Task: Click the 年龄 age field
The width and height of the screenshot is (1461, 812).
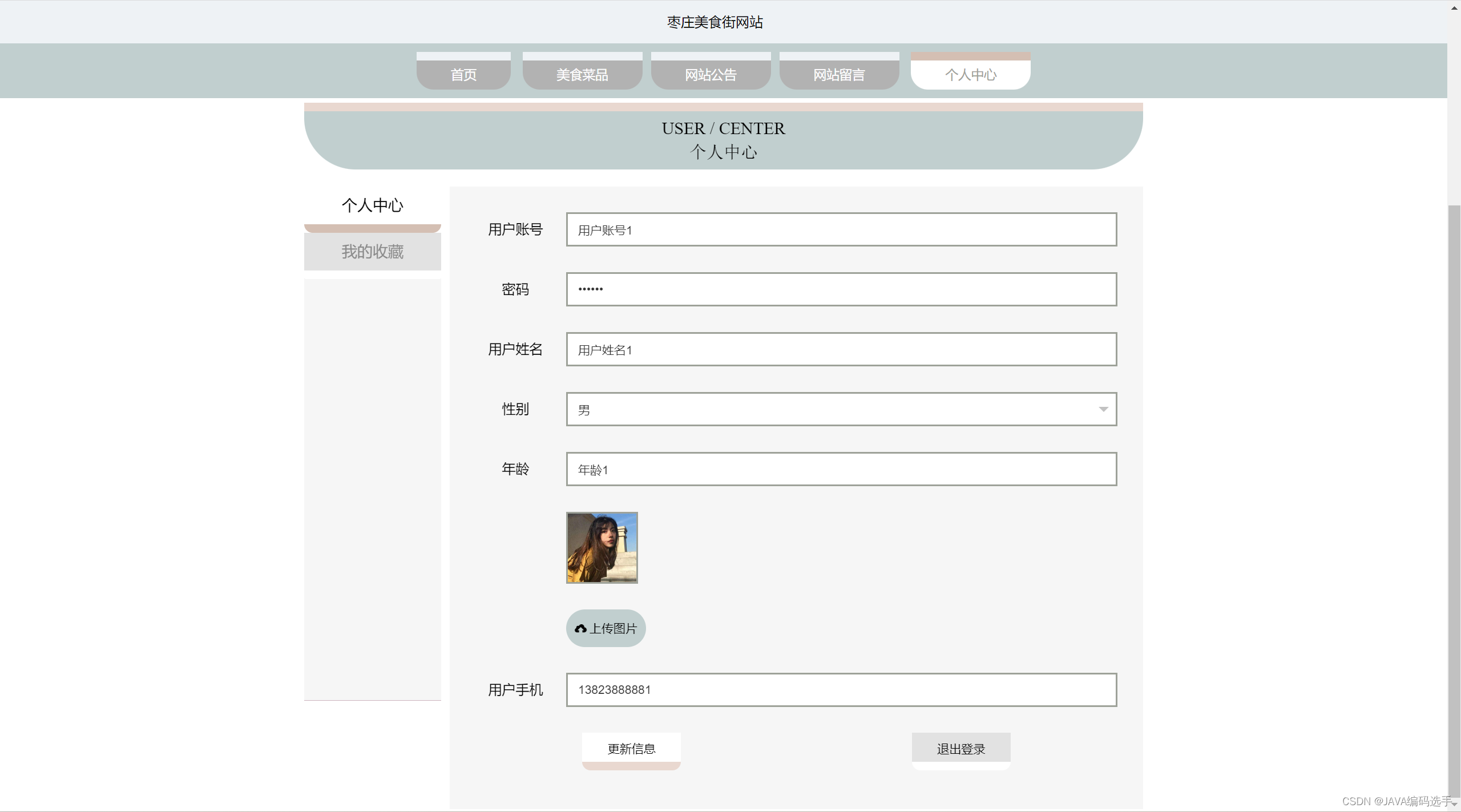Action: coord(841,469)
